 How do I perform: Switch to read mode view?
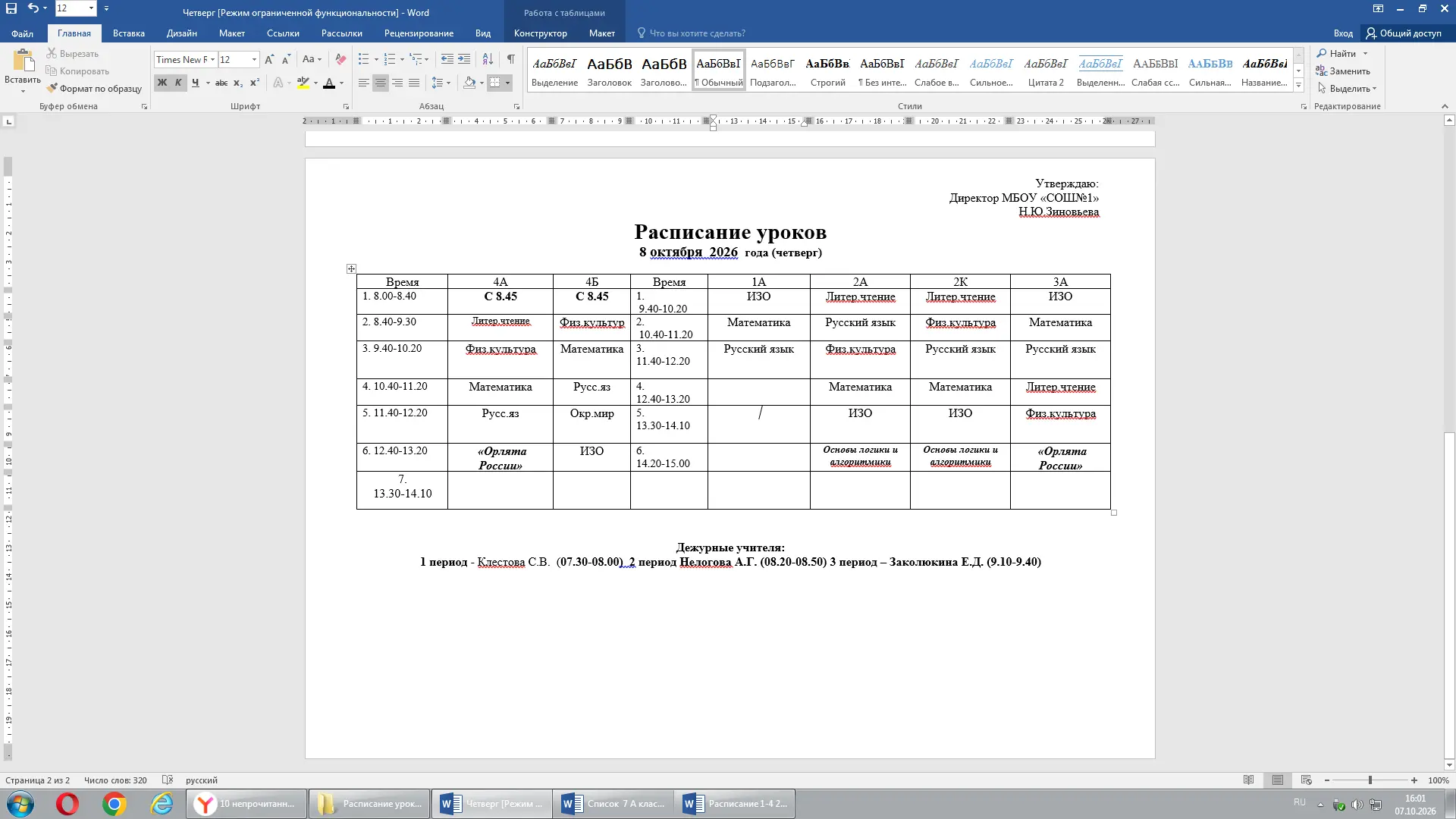(x=1248, y=780)
